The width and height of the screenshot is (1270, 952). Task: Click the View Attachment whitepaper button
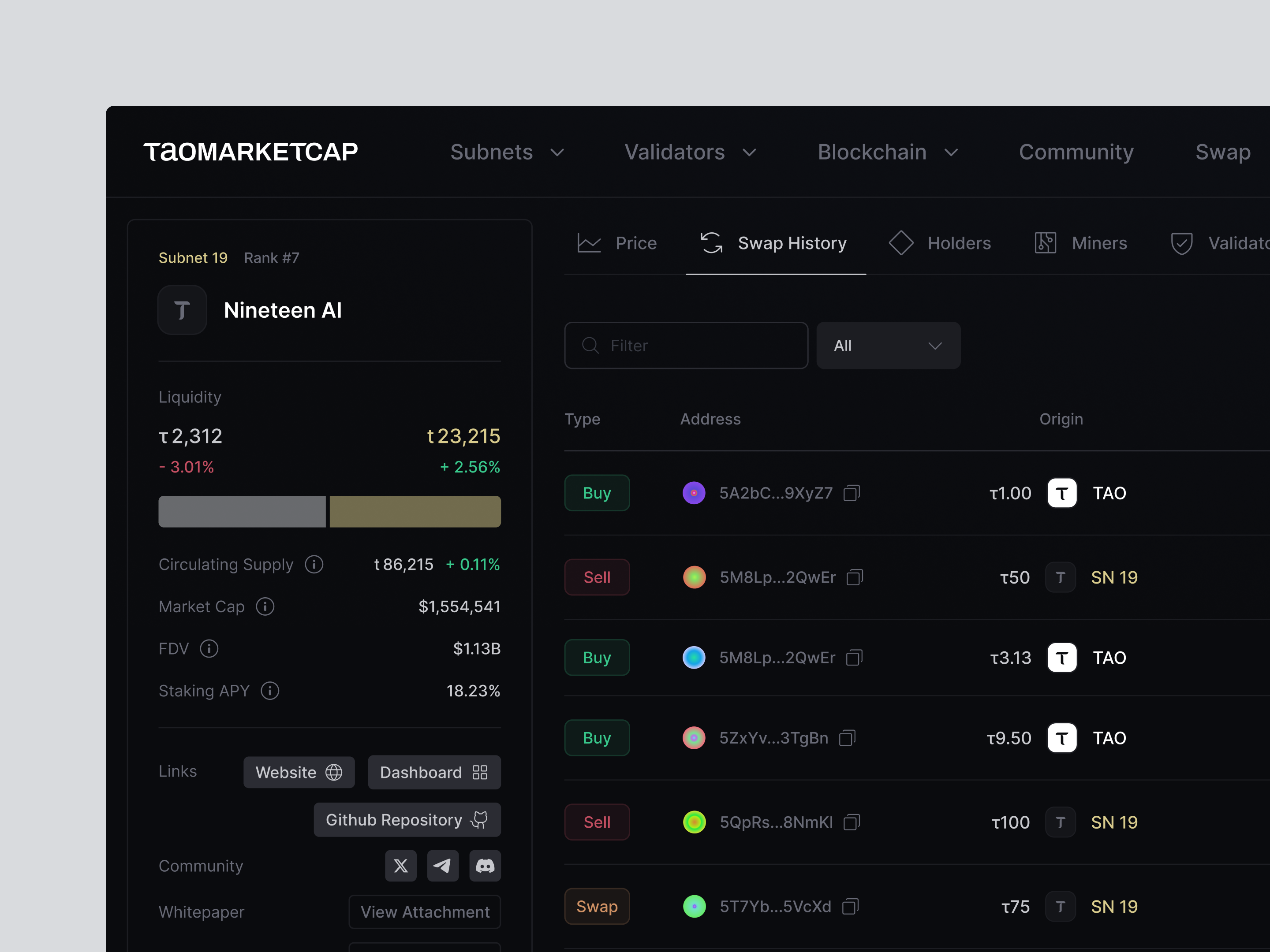[x=424, y=912]
